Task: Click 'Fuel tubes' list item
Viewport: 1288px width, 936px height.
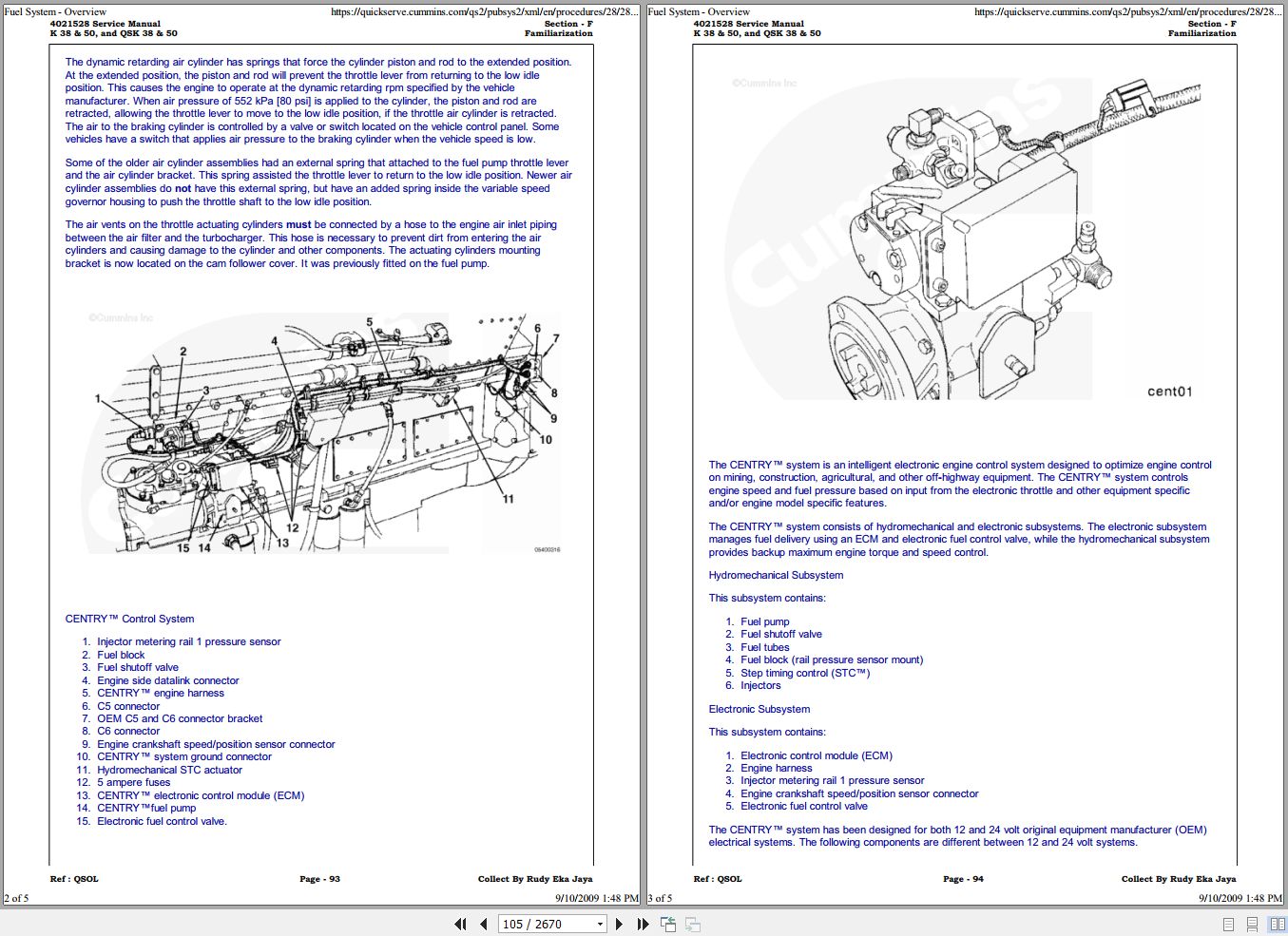Action: (x=765, y=647)
